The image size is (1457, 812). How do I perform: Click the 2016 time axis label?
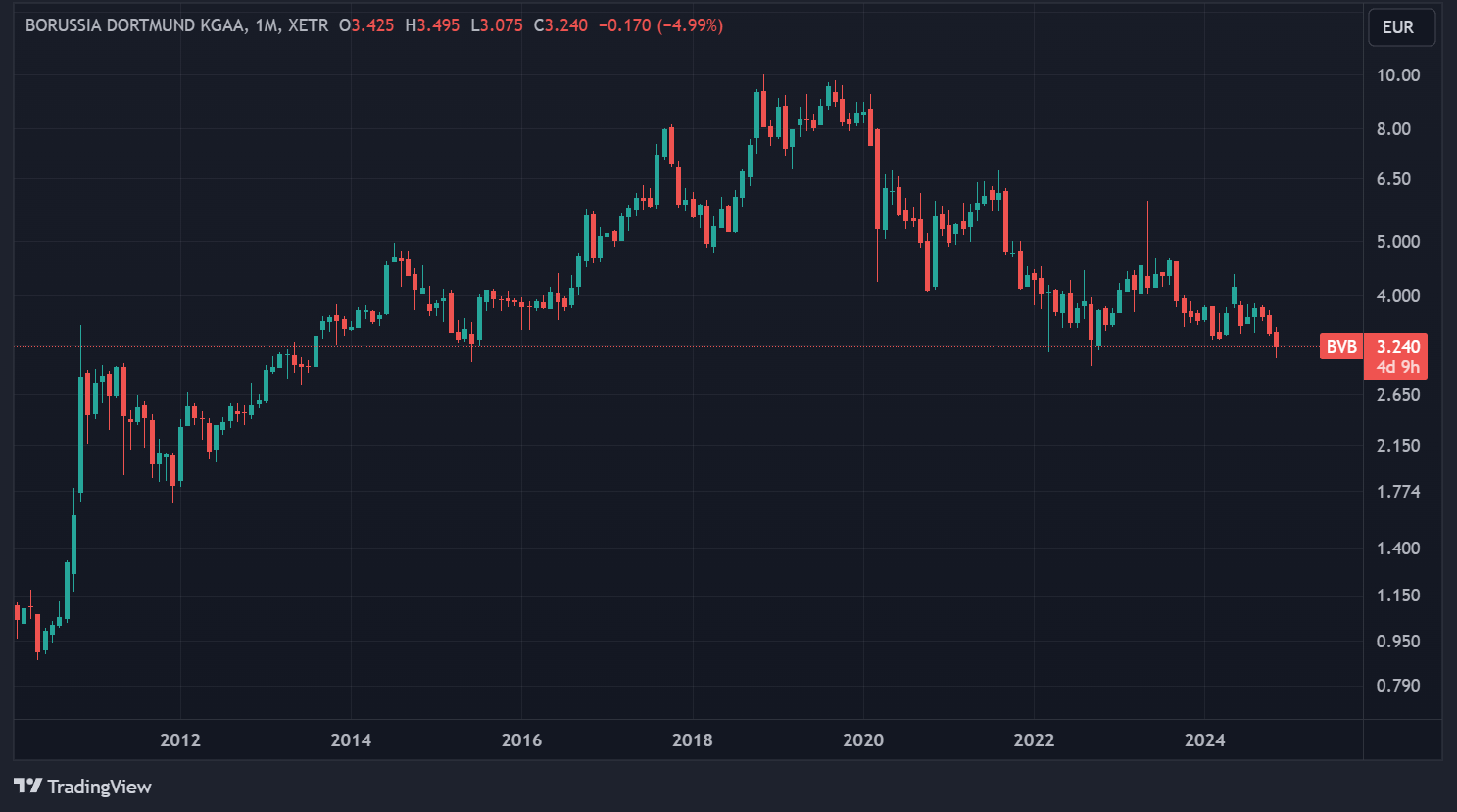521,740
